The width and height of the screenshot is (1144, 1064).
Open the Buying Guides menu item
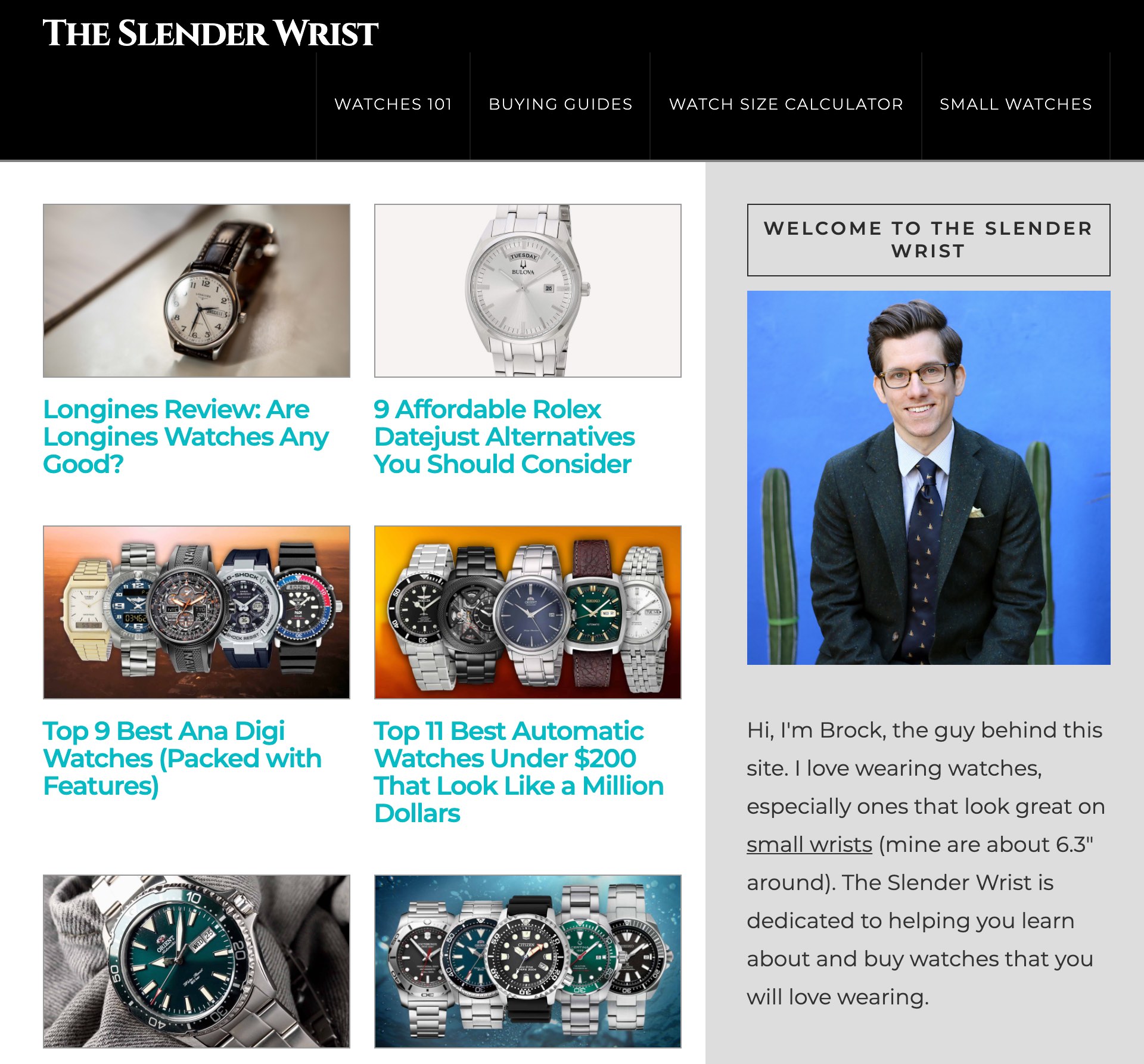[560, 104]
